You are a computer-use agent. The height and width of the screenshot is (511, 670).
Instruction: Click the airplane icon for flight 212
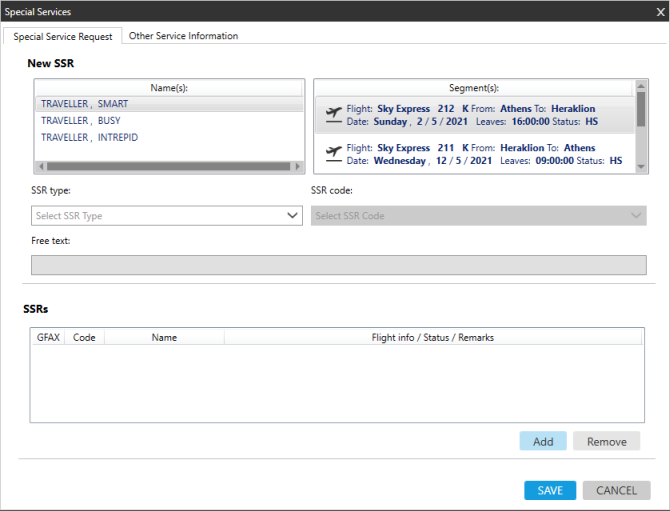pyautogui.click(x=333, y=115)
